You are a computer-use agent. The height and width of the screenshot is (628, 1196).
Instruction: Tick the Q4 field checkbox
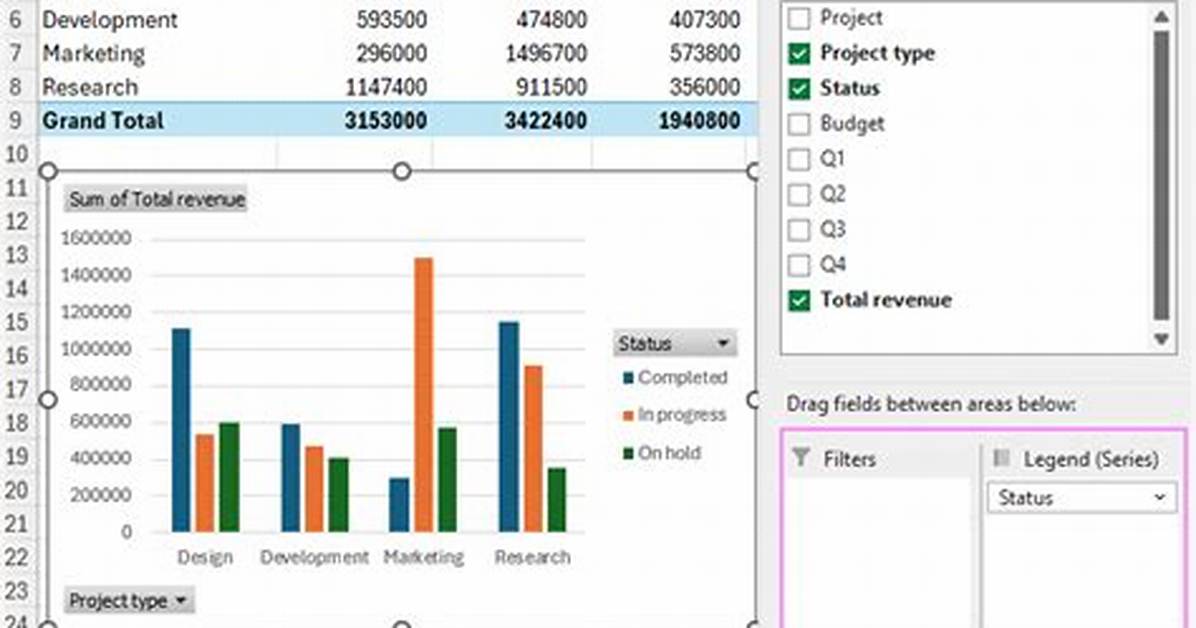click(799, 265)
